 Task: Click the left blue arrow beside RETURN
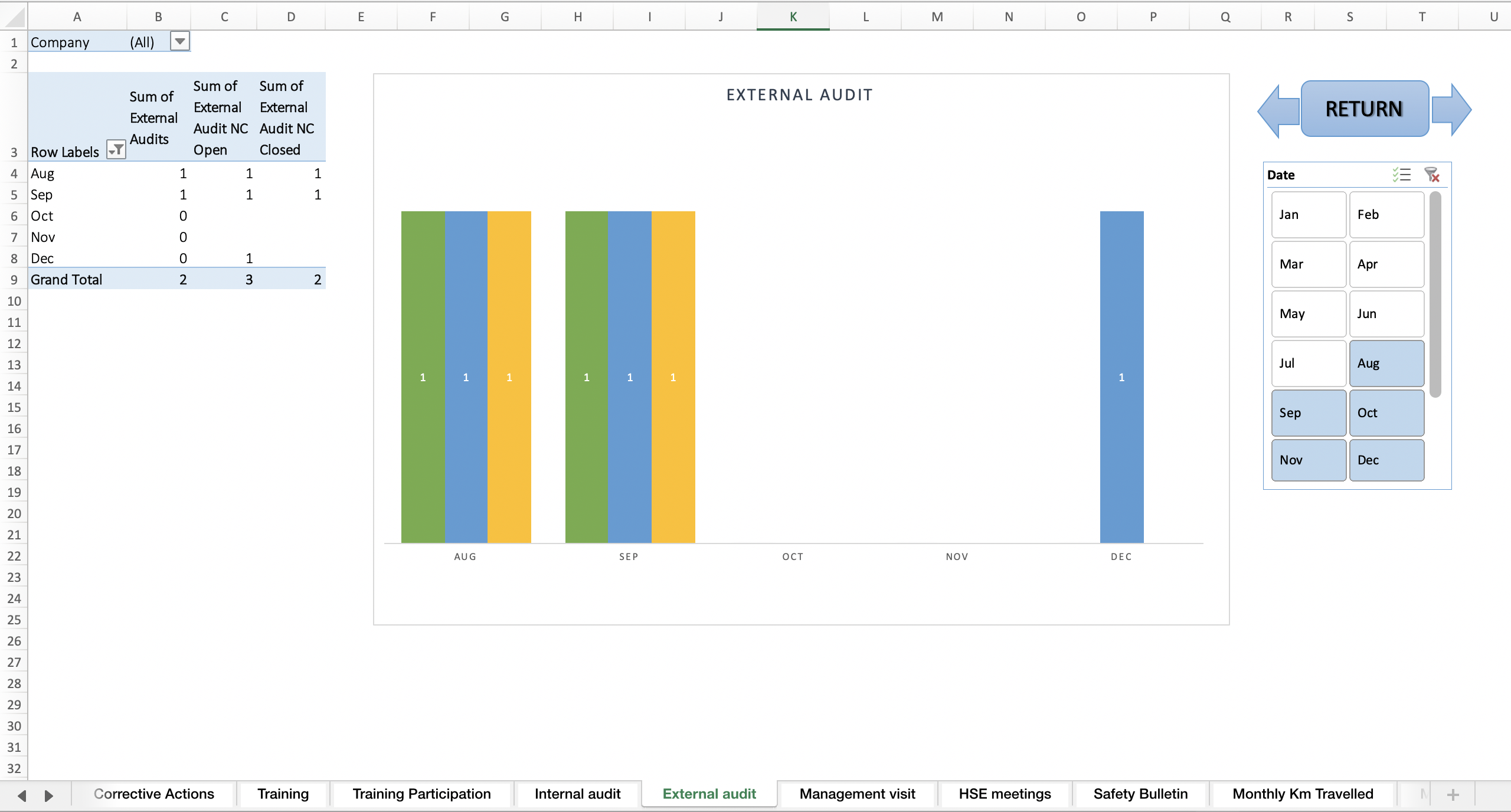coord(1278,109)
